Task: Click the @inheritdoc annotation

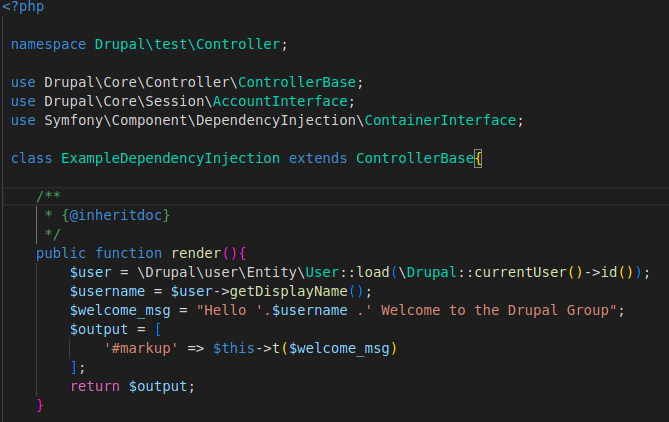Action: (116, 215)
